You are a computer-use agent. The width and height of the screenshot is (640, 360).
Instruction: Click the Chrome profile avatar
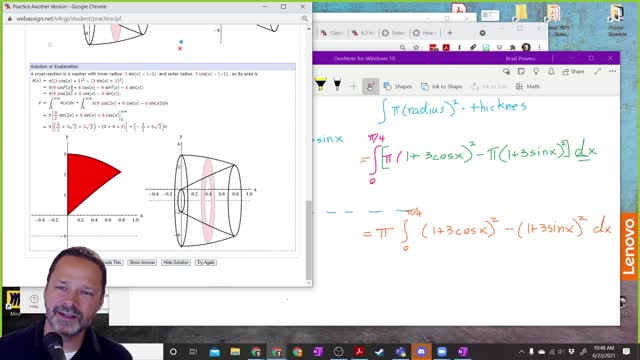pyautogui.click(x=526, y=47)
